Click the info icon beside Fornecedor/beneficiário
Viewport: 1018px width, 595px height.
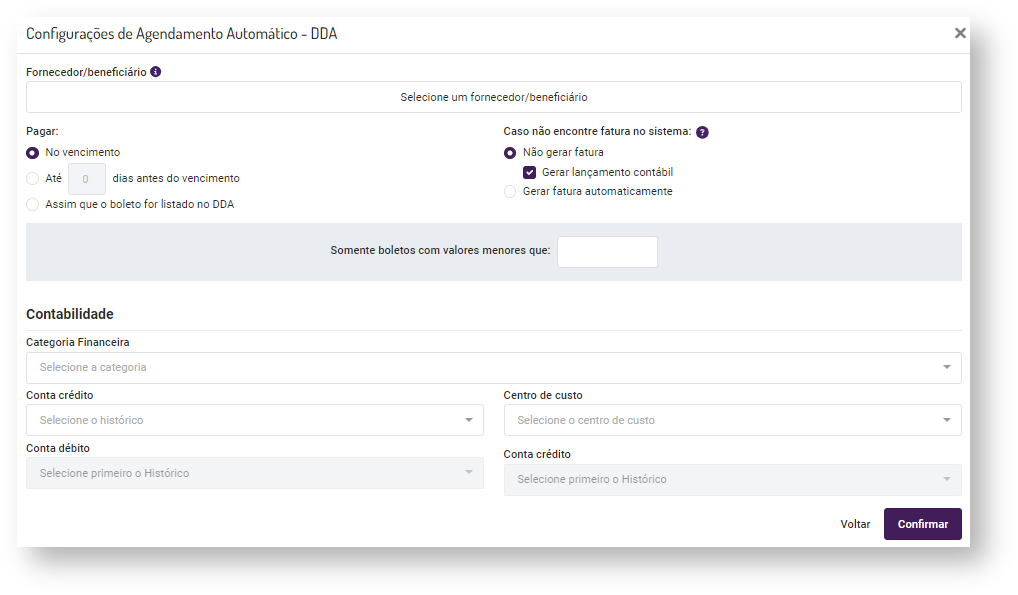(x=156, y=72)
